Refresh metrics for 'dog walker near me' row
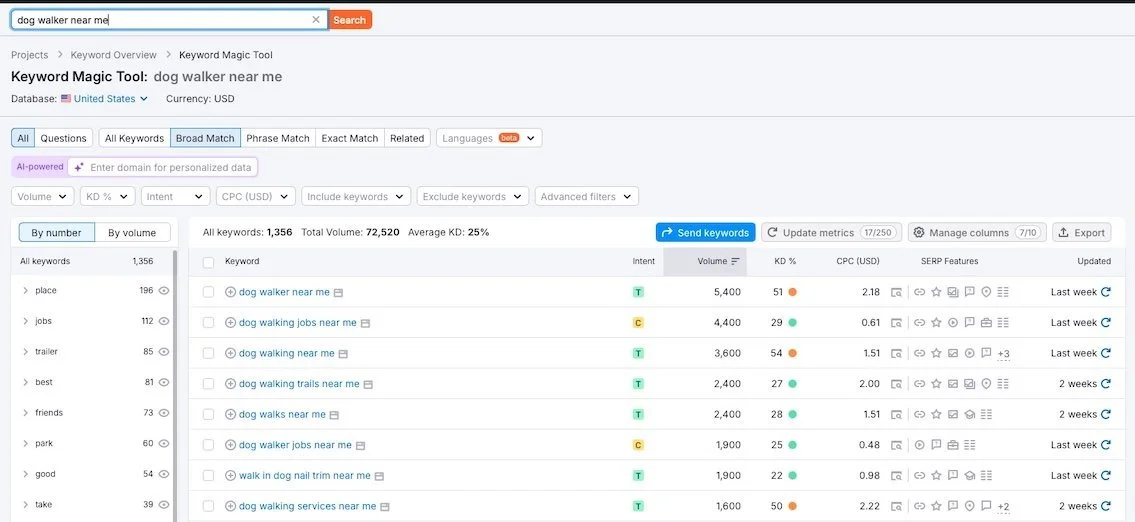This screenshot has width=1135, height=522. click(1105, 292)
